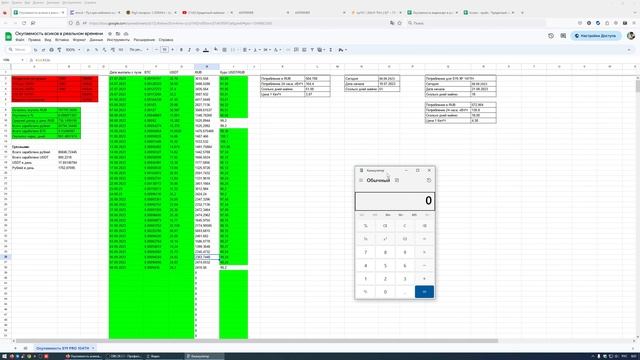Open the Правка menu
Viewport: 640px width, 360px height.
pyautogui.click(x=34, y=40)
